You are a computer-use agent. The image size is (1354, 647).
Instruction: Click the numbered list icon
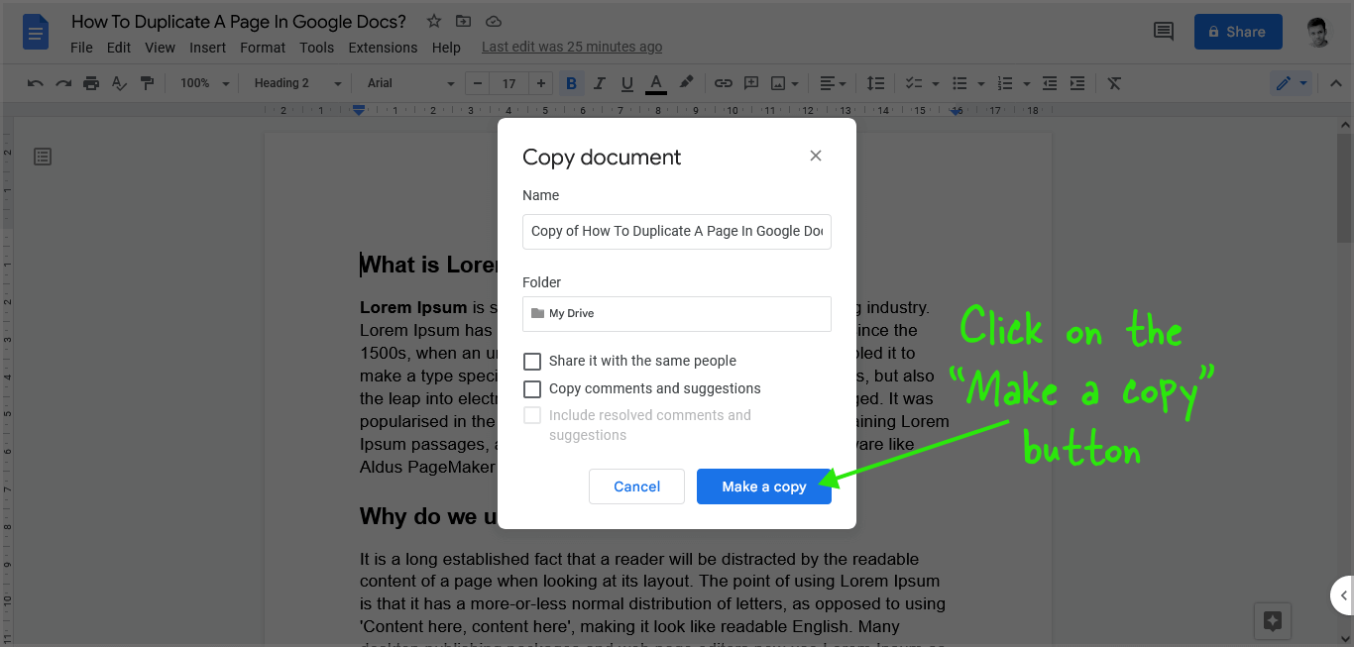tap(1006, 83)
